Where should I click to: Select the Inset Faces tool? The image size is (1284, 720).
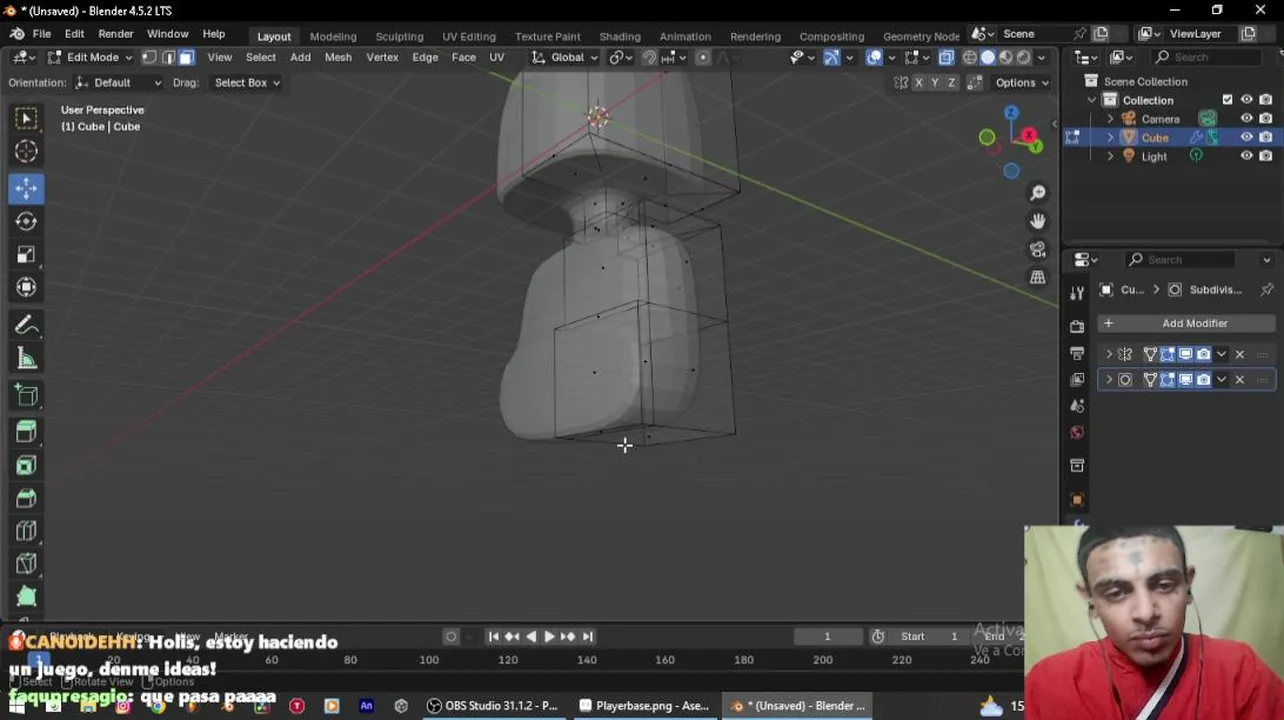[26, 465]
